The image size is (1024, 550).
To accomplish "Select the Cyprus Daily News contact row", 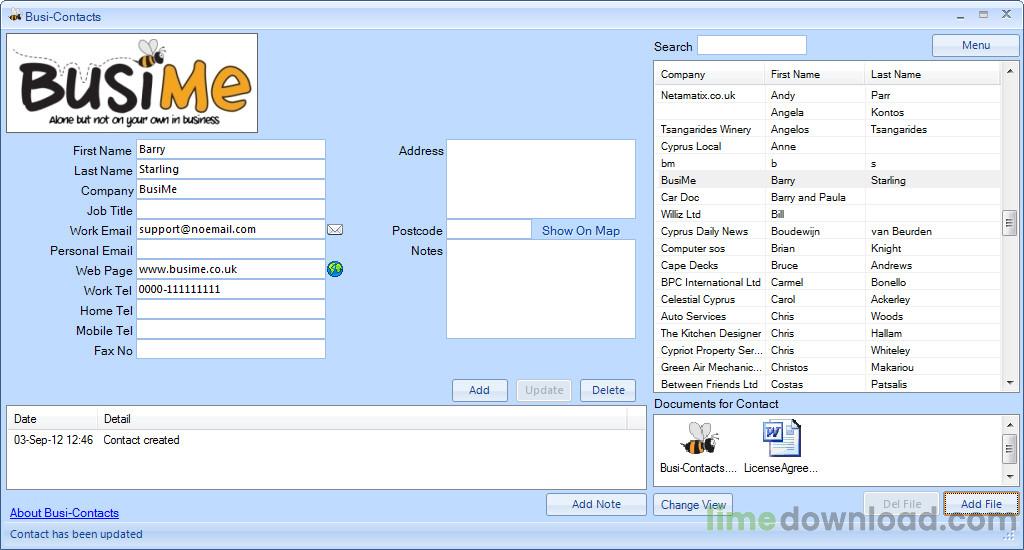I will point(827,231).
